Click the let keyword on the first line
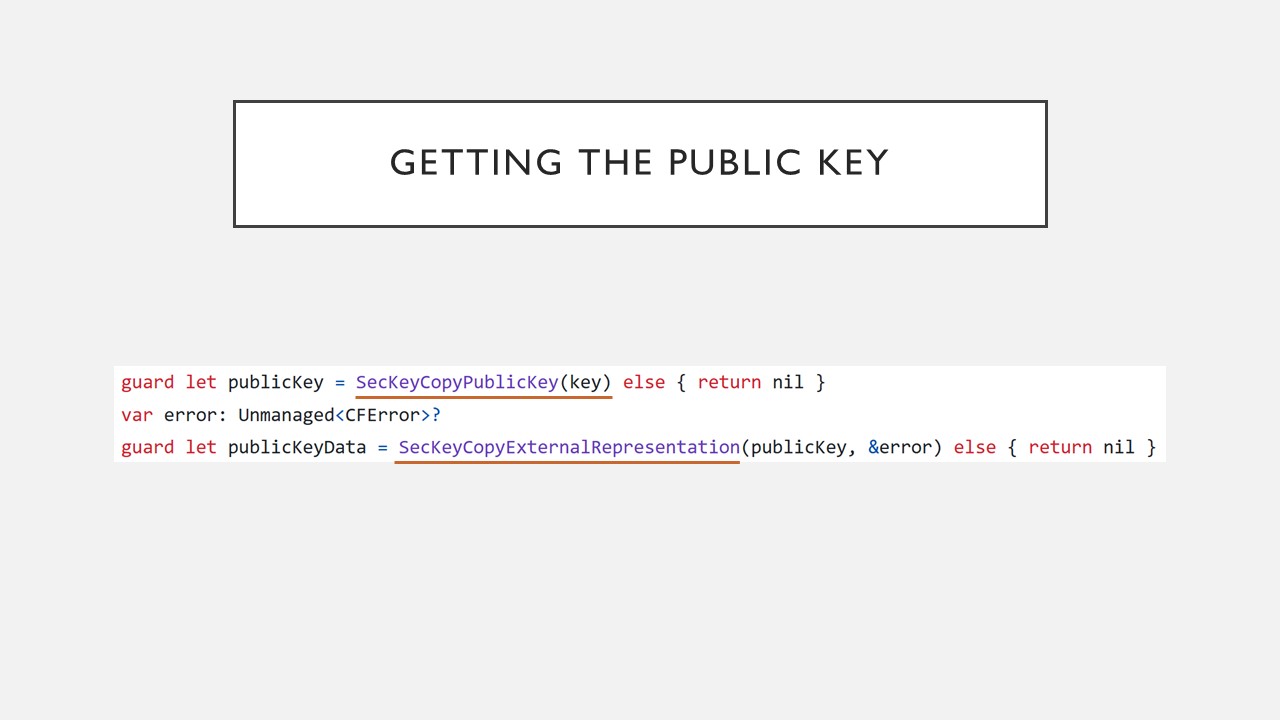The image size is (1280, 720). tap(201, 382)
